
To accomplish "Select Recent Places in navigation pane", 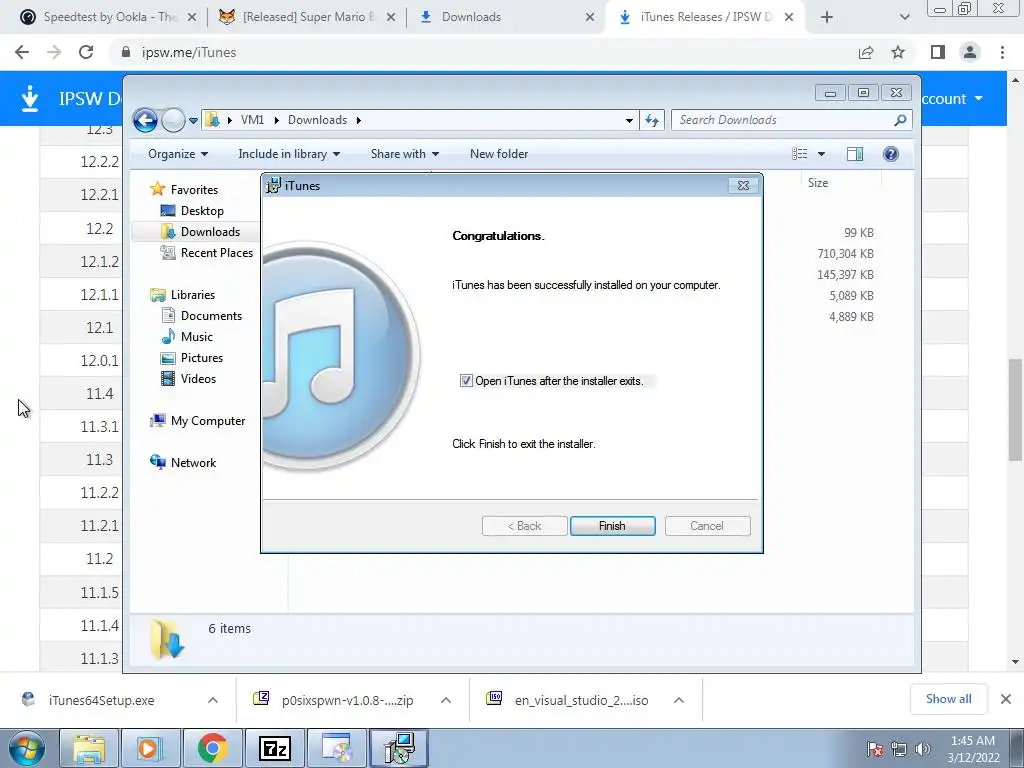I will (216, 253).
